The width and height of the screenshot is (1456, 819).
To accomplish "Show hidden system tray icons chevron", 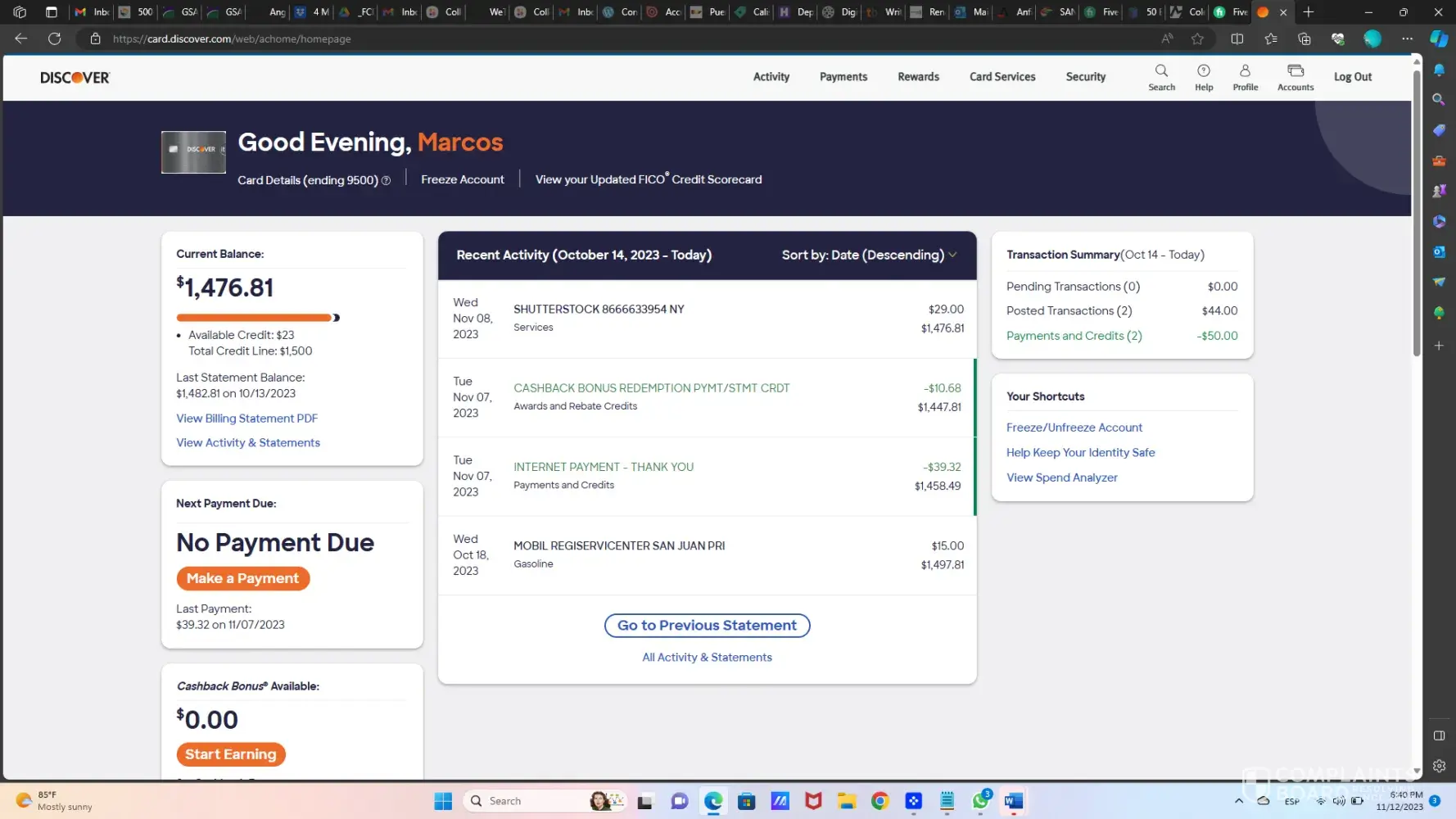I will click(x=1238, y=801).
